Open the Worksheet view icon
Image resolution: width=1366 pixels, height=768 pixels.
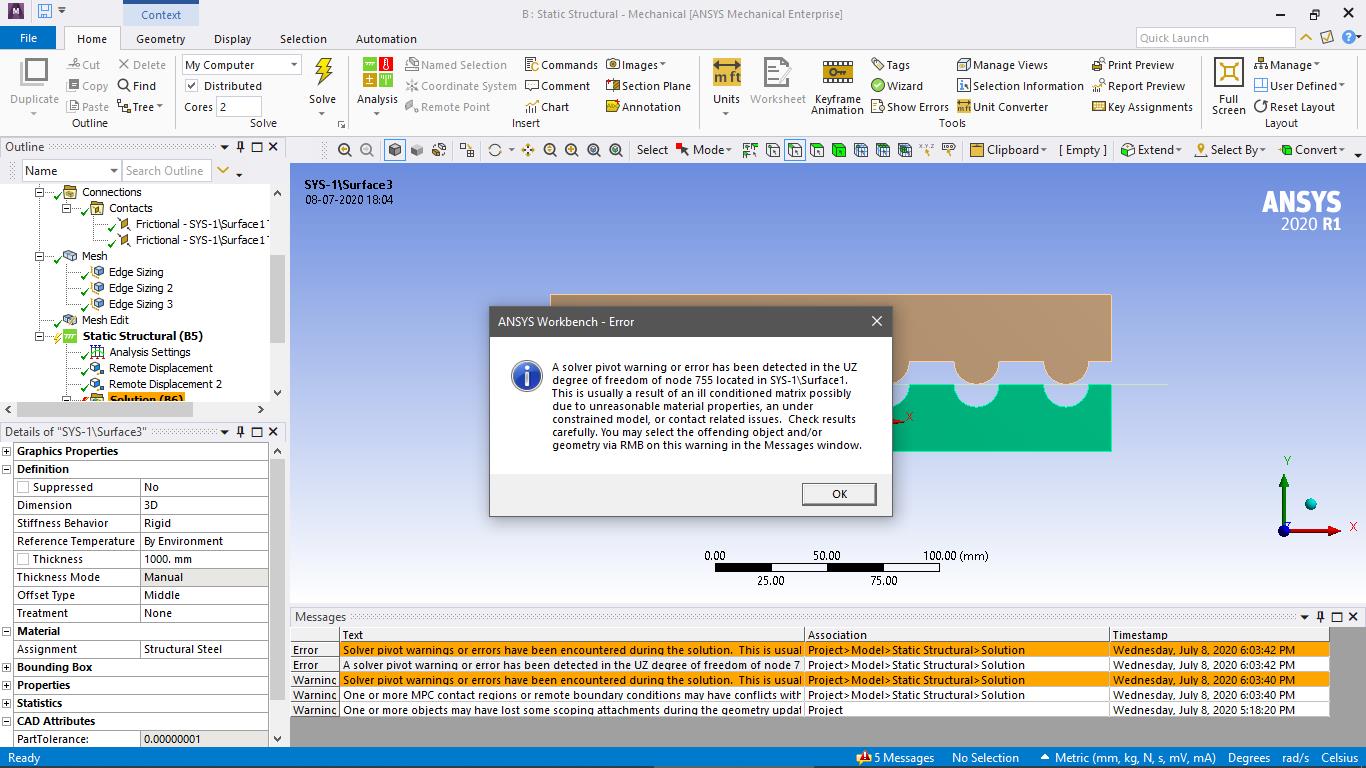[777, 73]
